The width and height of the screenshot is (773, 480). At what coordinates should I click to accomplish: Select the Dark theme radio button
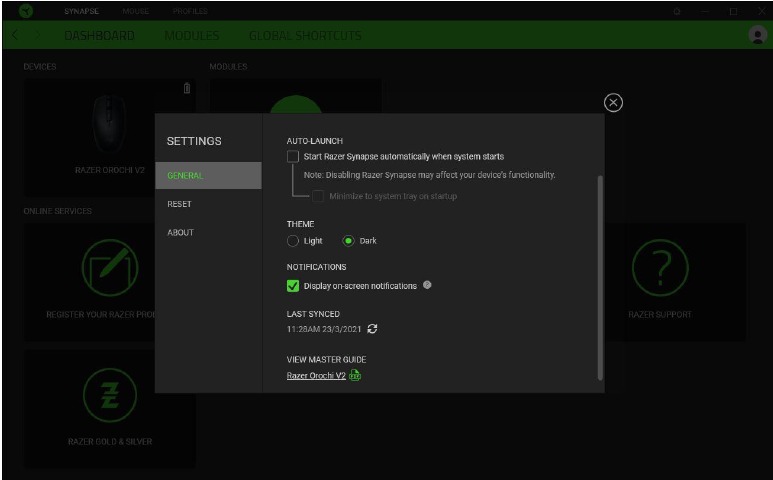coord(348,241)
